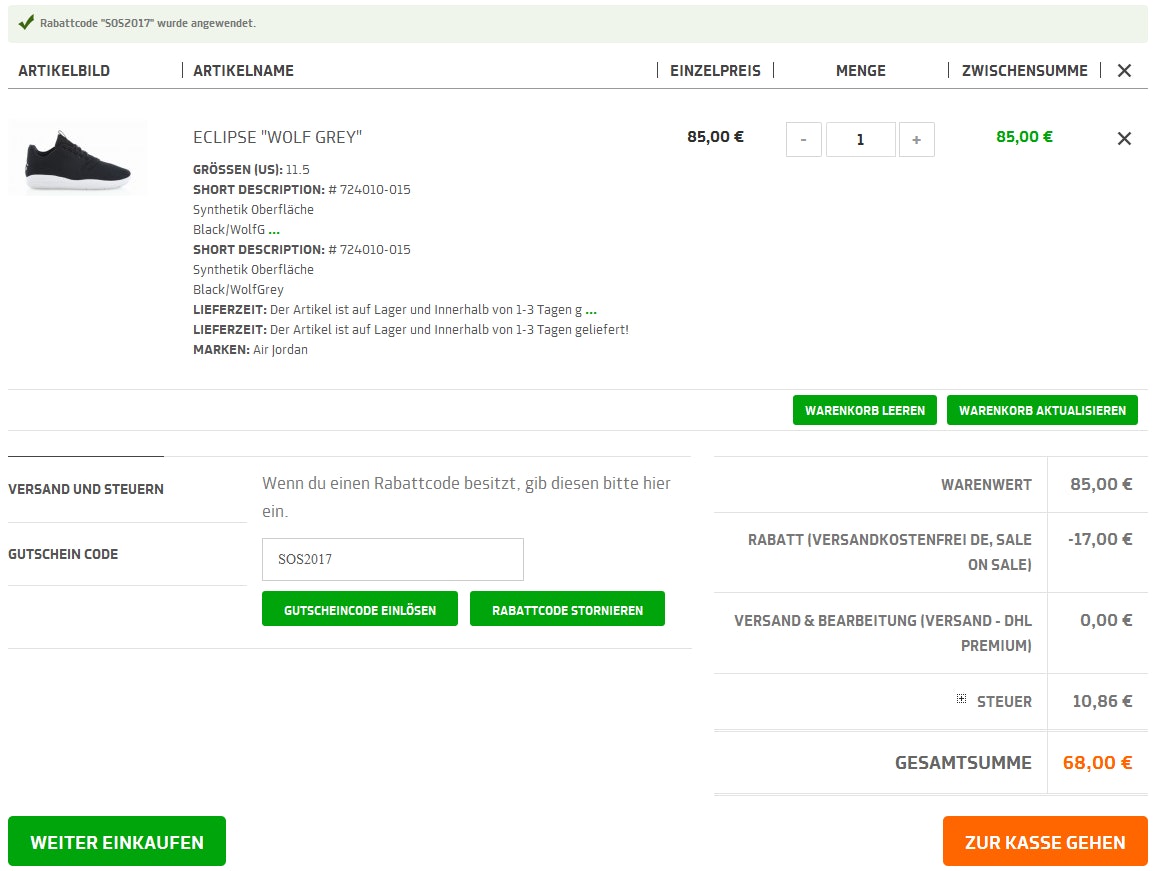Continue shopping with Weiter Einkaufen

[x=117, y=841]
